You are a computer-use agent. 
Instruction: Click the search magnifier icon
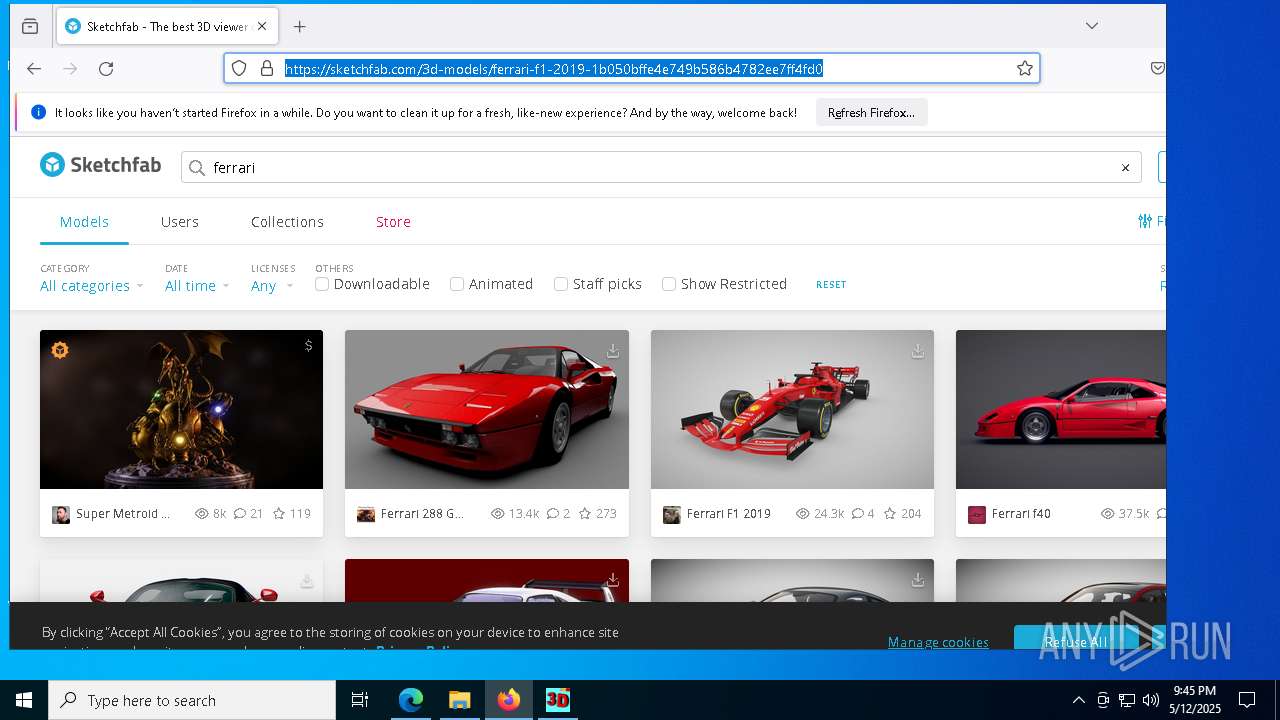coord(197,168)
